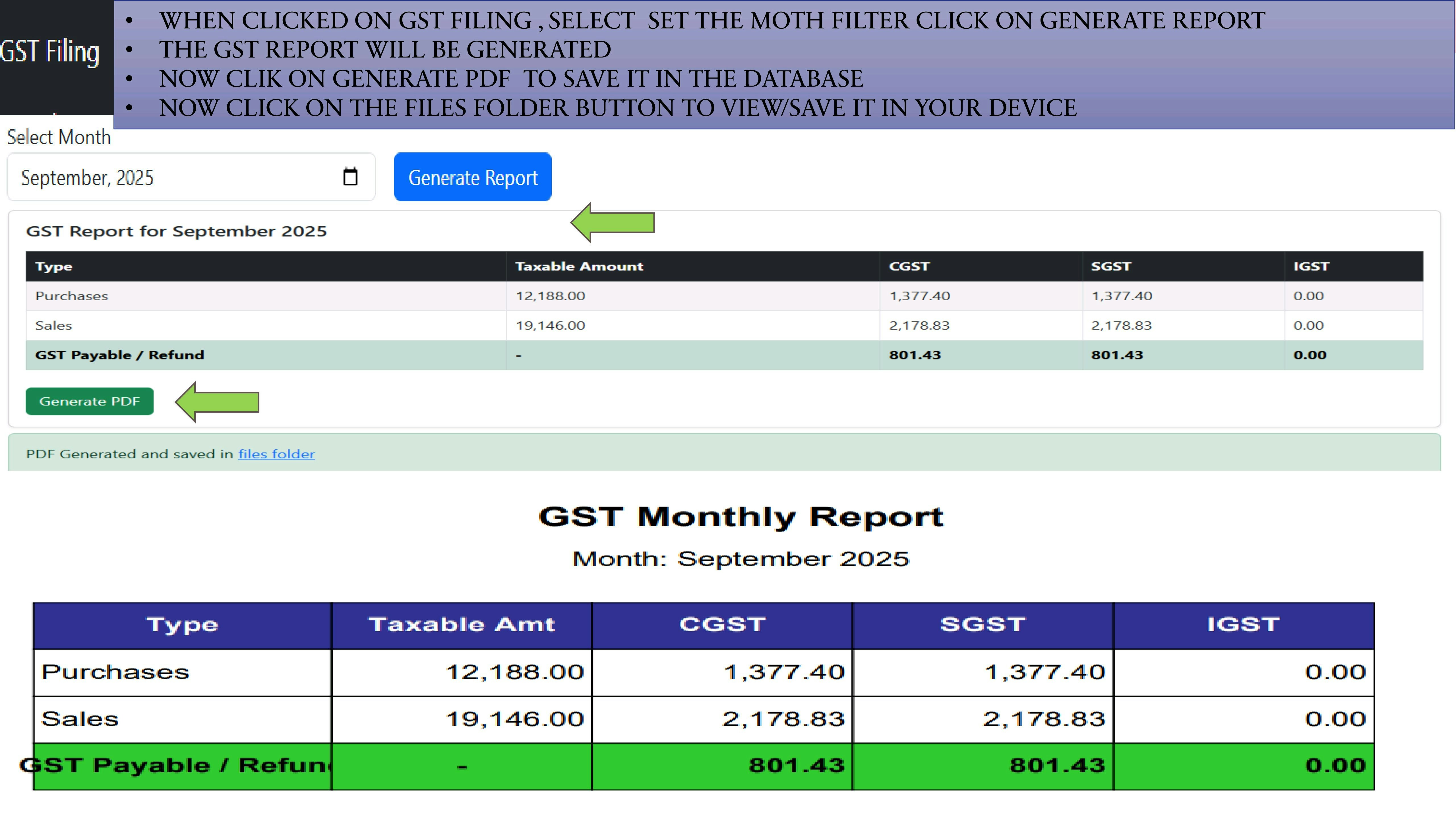Click the Type column header
The height and width of the screenshot is (819, 1456).
pyautogui.click(x=54, y=266)
